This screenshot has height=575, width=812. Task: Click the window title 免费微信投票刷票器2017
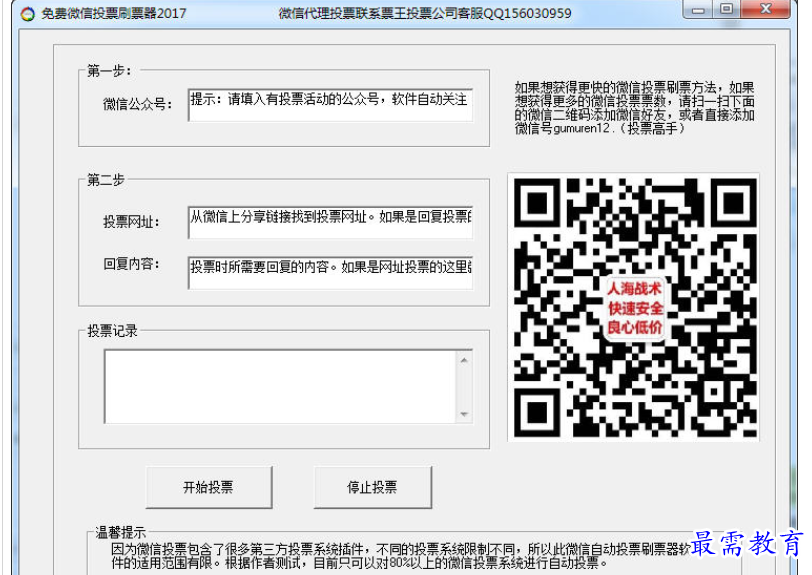tap(113, 13)
